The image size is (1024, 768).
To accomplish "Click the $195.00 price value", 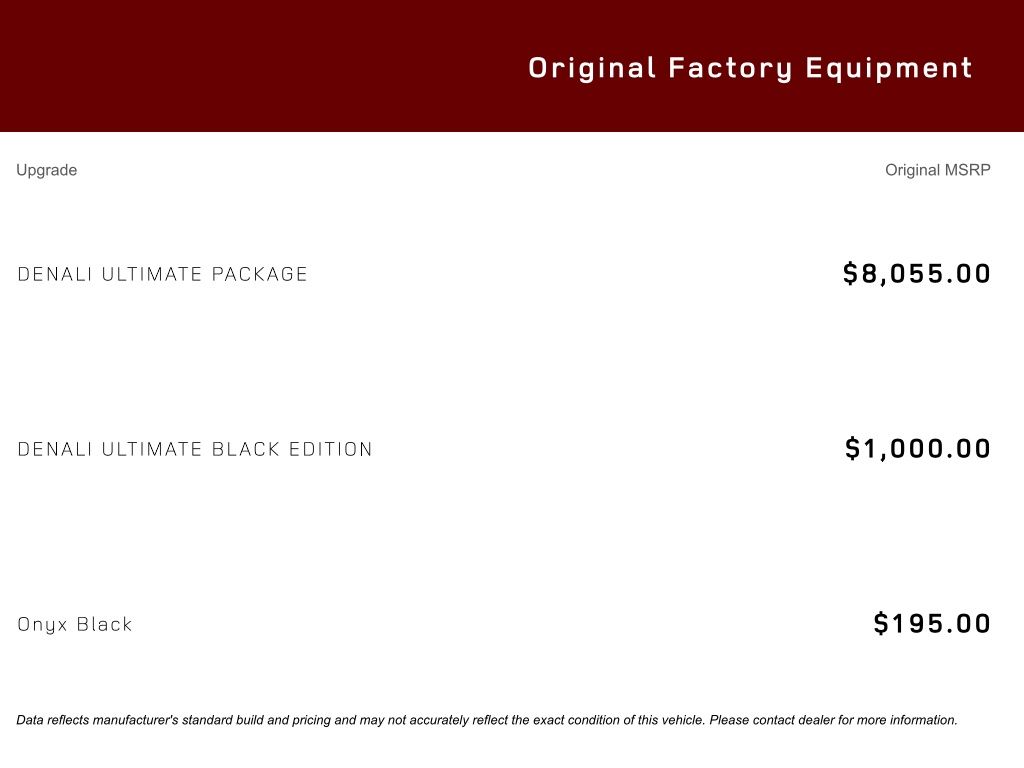I will pos(932,623).
